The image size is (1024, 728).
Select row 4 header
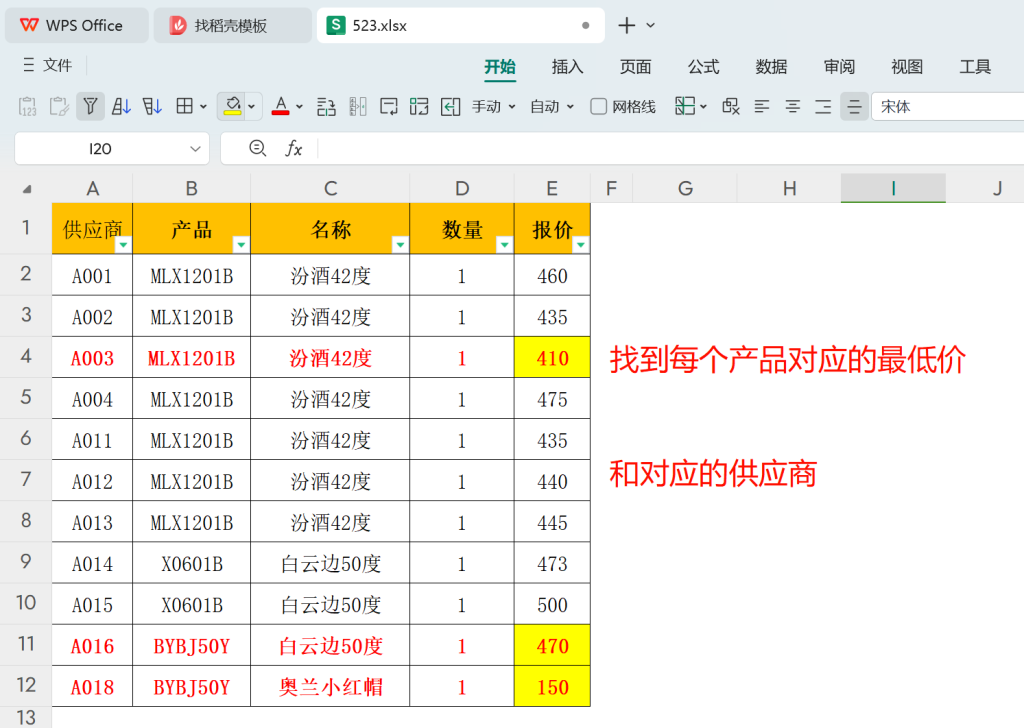pos(26,356)
